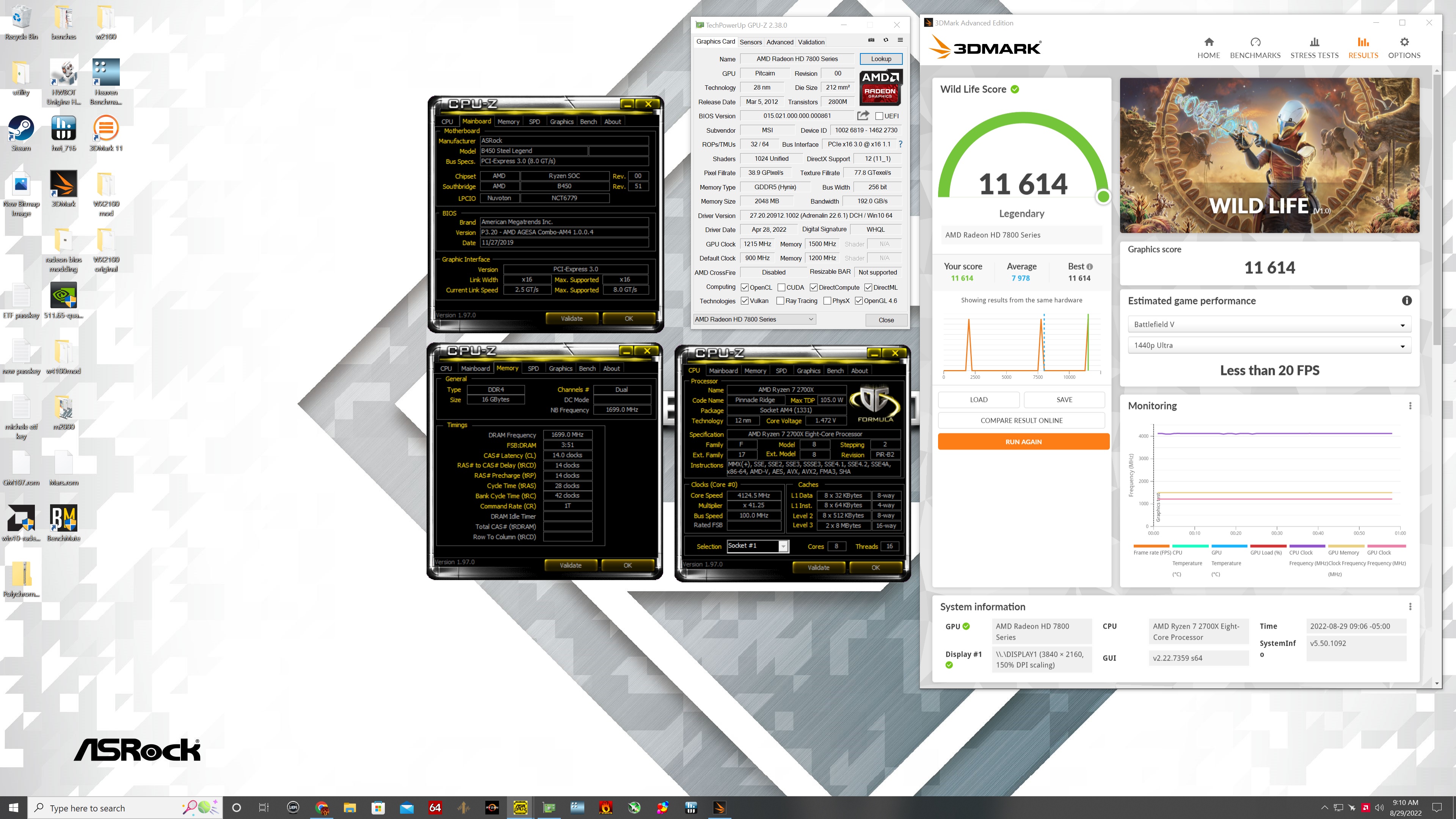The height and width of the screenshot is (819, 1456).
Task: Click the GPU-Z refresh icon
Action: tap(886, 40)
